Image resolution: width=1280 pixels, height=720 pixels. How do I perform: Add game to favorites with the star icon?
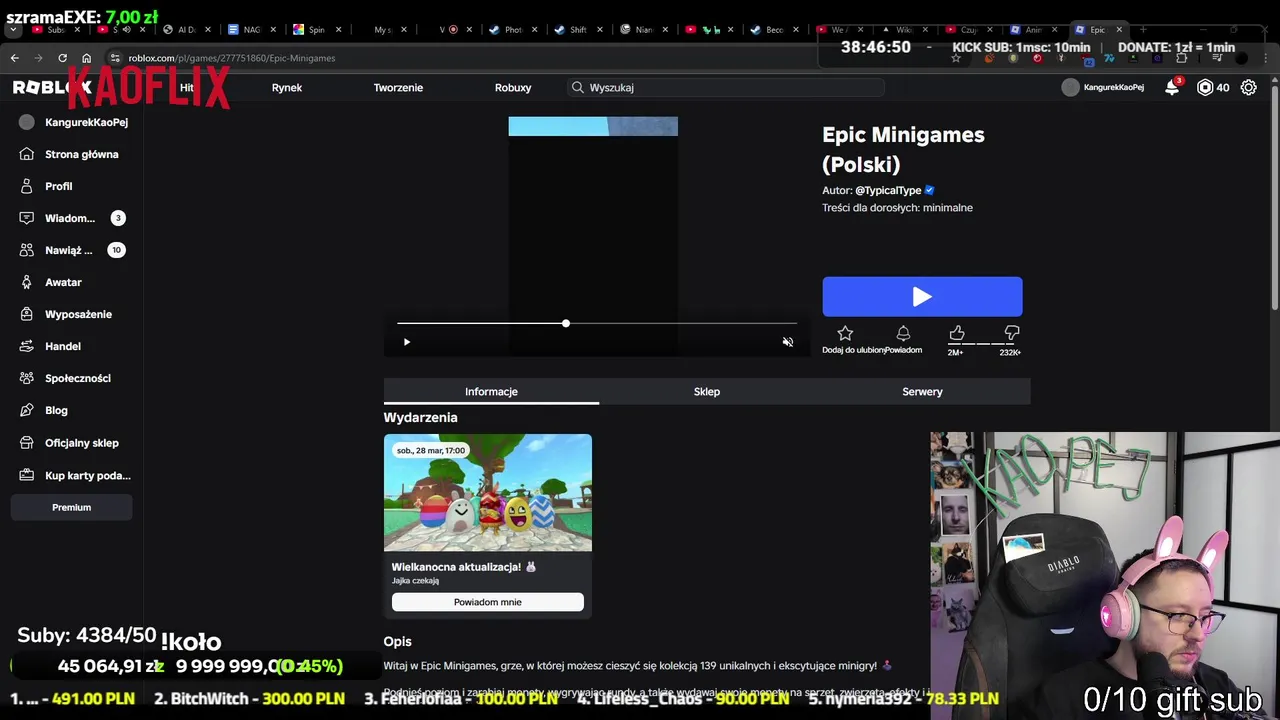pos(845,333)
